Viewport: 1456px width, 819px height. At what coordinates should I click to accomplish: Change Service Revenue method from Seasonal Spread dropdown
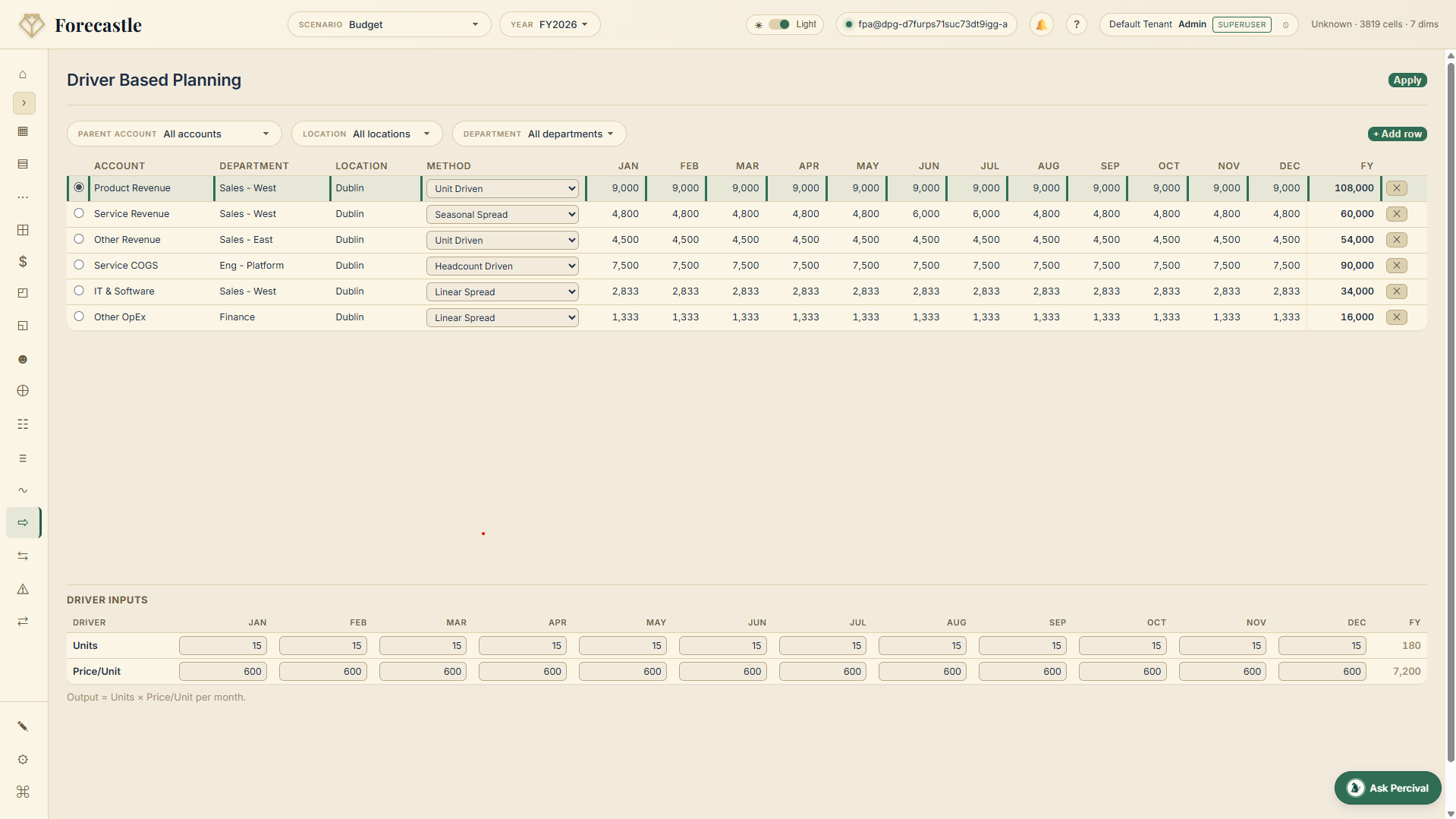pos(502,214)
